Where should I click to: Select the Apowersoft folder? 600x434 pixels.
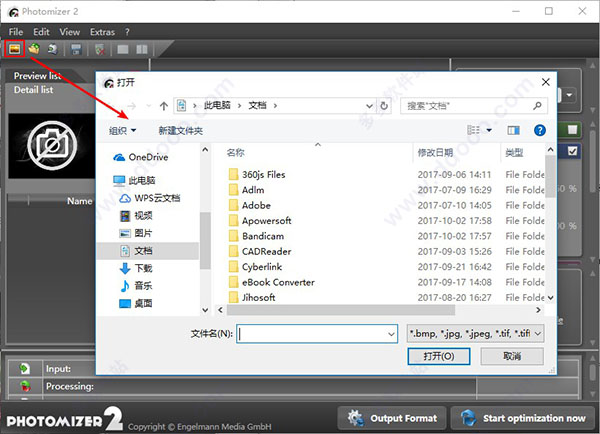coord(260,220)
